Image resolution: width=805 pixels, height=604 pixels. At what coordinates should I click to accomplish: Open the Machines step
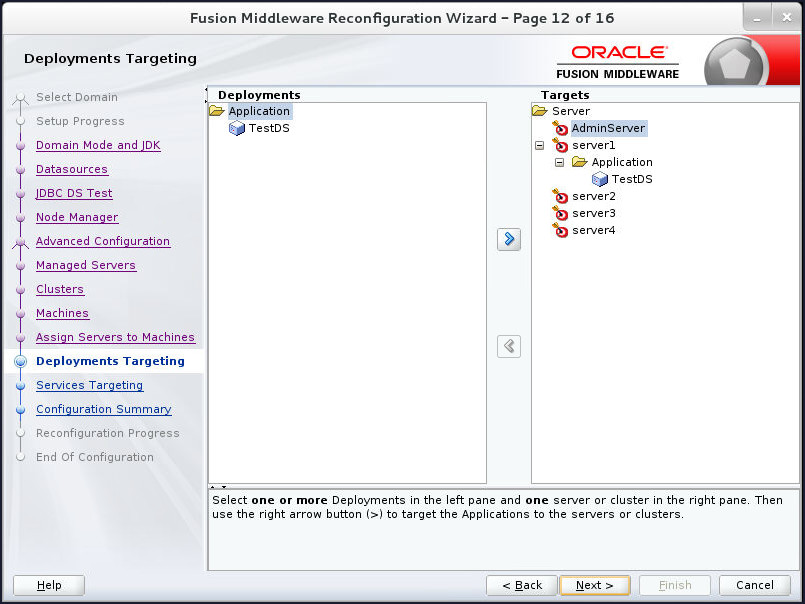click(62, 313)
